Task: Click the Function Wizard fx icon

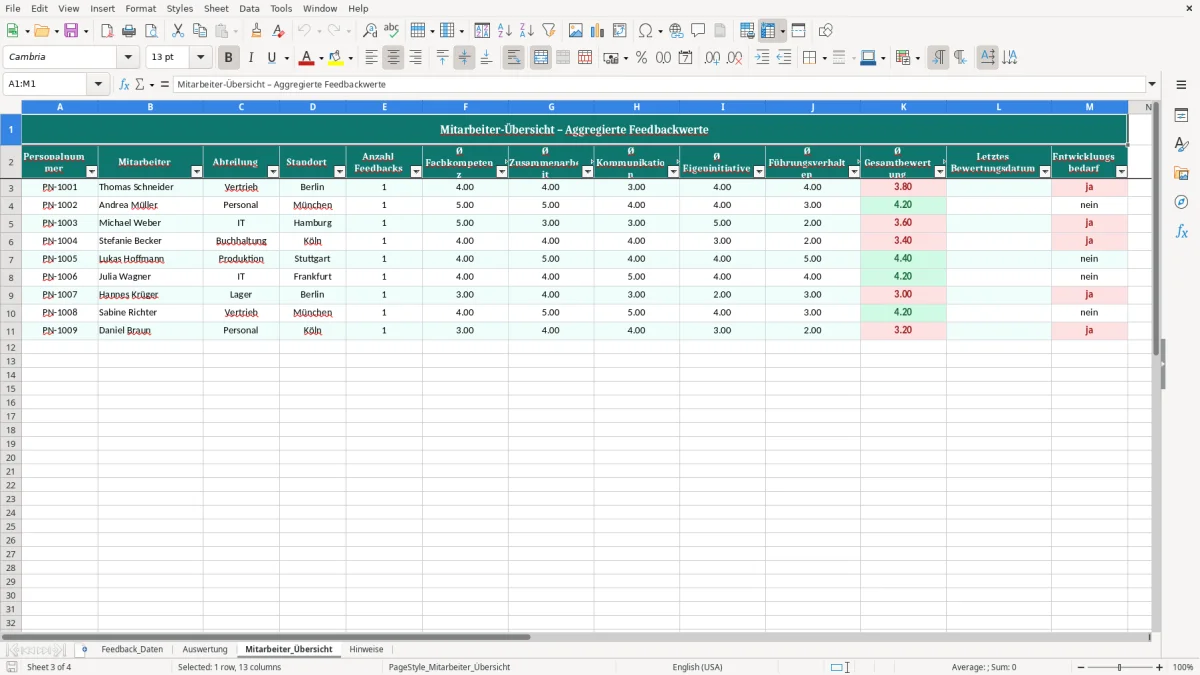Action: [124, 85]
